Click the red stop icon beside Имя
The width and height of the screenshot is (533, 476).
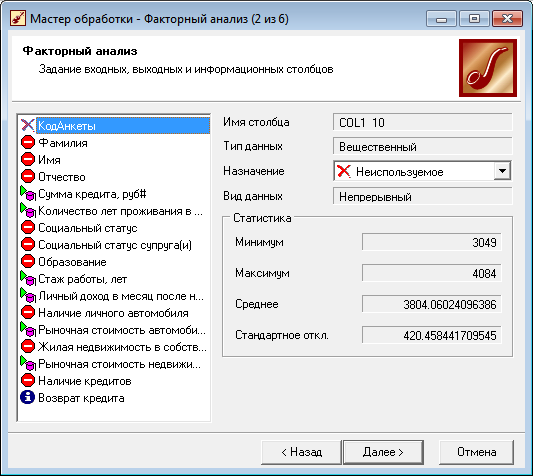point(28,159)
